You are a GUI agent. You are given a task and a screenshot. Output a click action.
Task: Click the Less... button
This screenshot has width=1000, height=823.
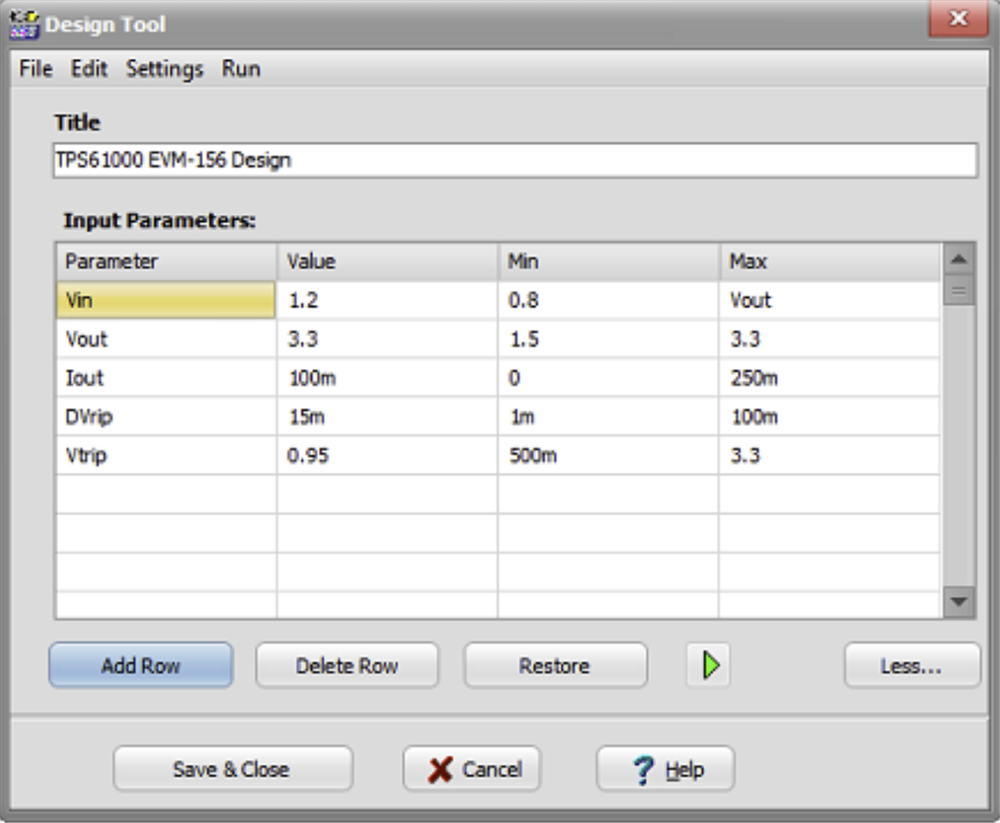(912, 665)
